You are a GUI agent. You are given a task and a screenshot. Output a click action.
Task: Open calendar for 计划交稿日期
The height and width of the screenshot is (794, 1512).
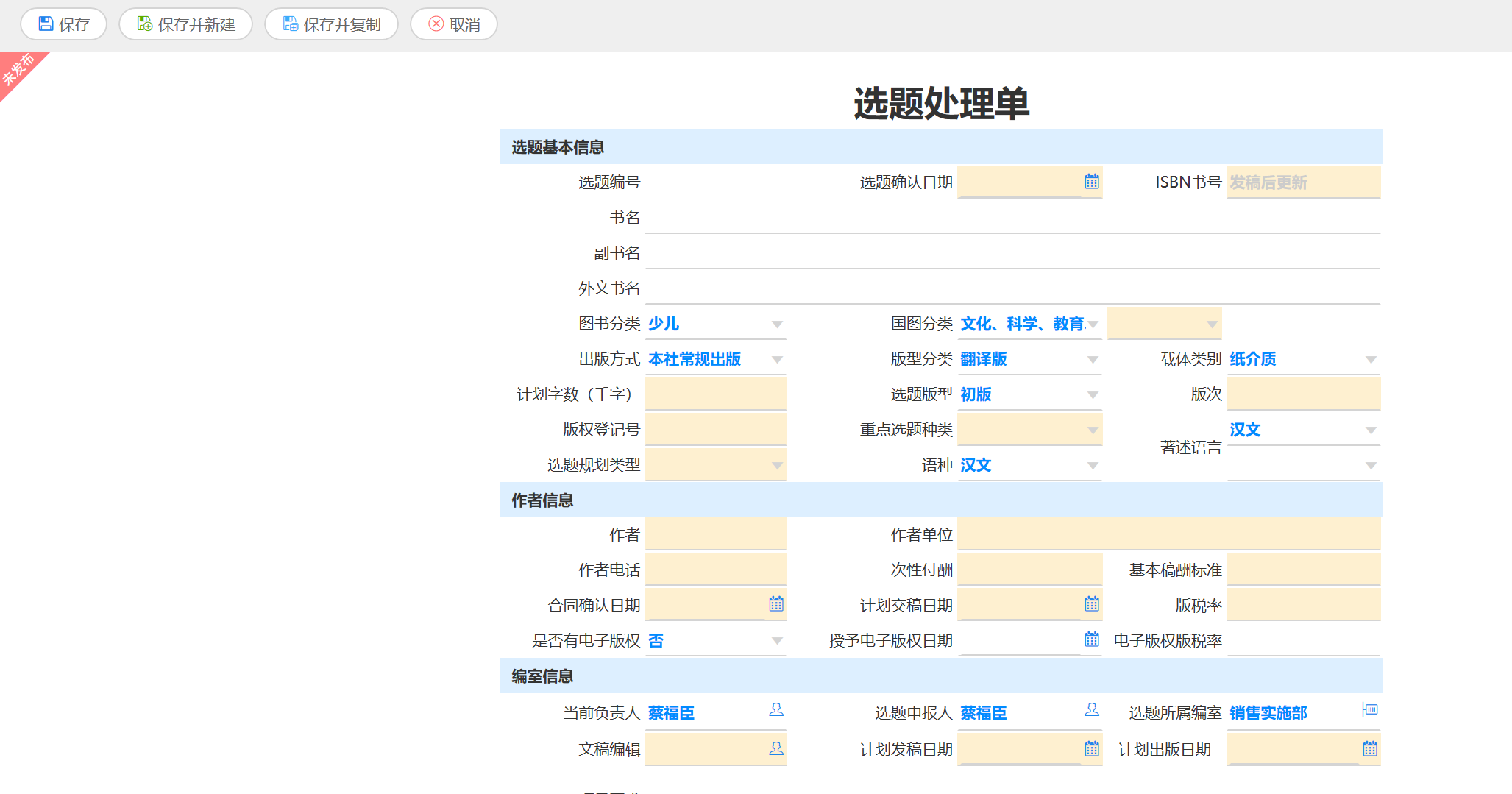tap(1092, 604)
